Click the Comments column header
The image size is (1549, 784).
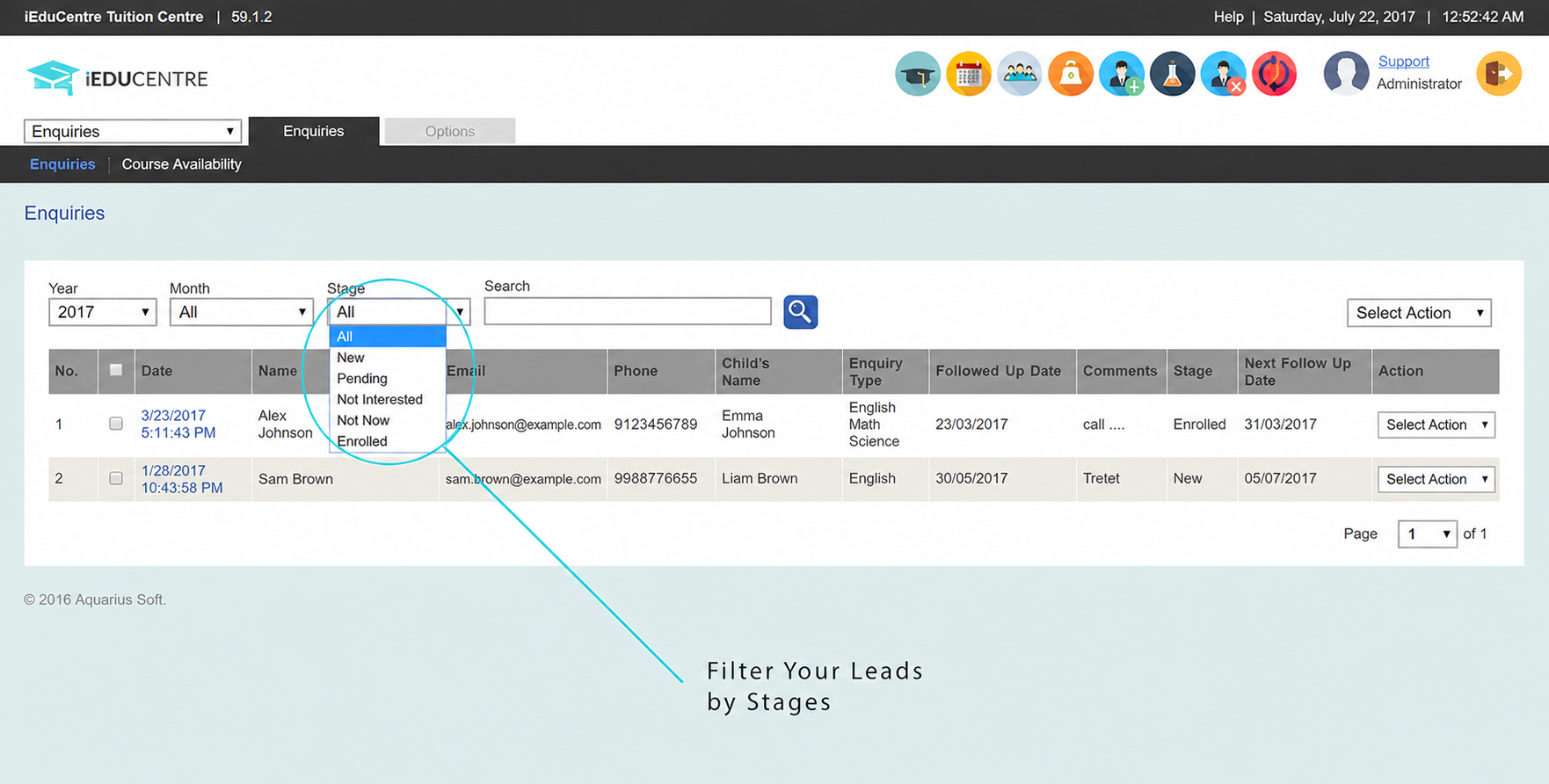[x=1120, y=371]
